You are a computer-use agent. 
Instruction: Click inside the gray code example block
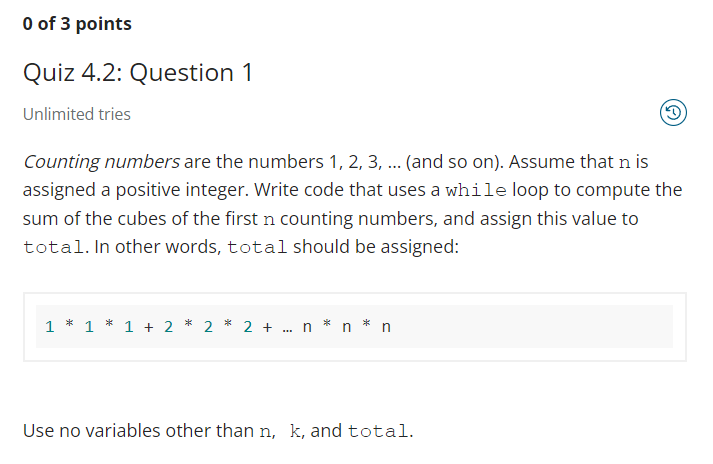[x=354, y=327]
